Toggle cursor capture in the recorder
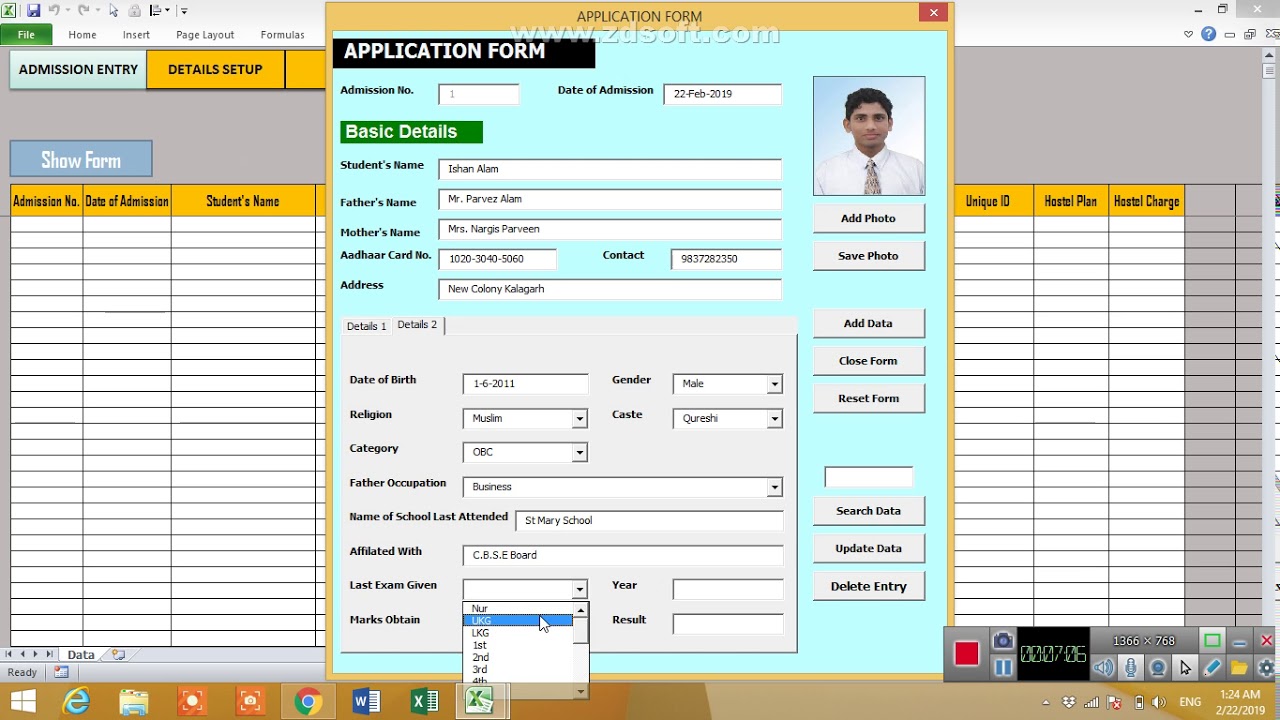Viewport: 1280px width, 720px height. (1185, 667)
